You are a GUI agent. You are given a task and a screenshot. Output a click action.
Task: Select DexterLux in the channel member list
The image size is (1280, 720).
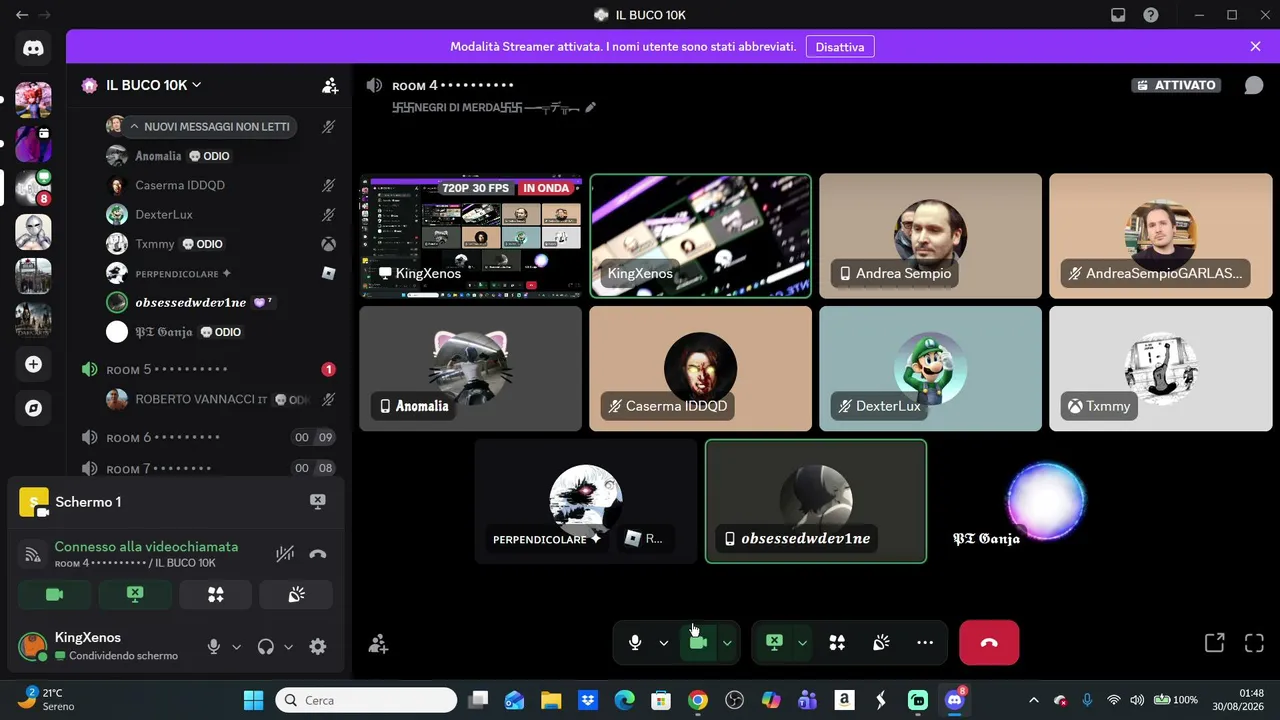click(221, 215)
